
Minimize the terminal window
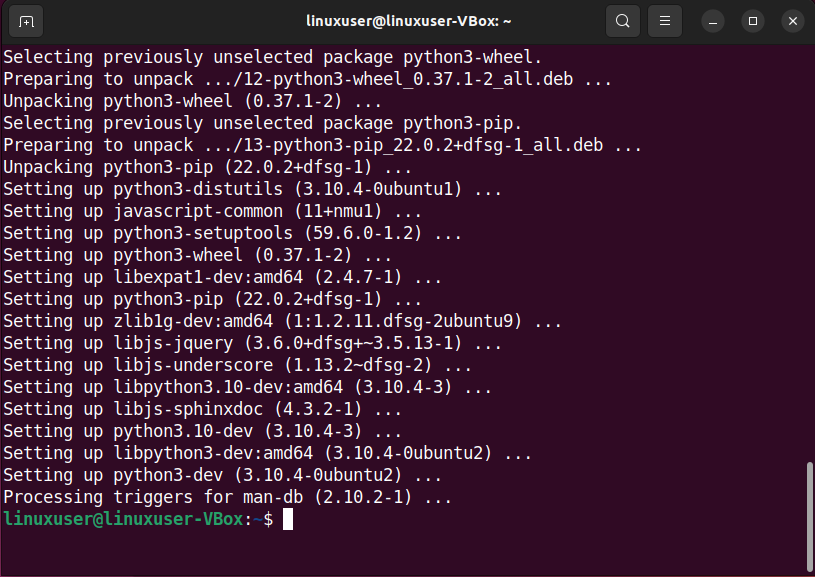tap(712, 20)
